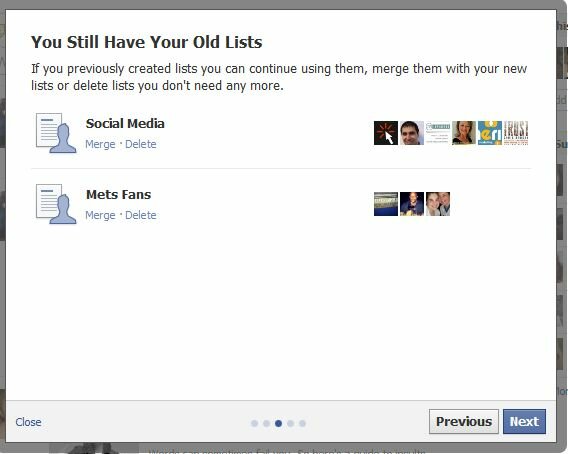The width and height of the screenshot is (568, 454).
Task: Continue with the Next button
Action: [524, 421]
